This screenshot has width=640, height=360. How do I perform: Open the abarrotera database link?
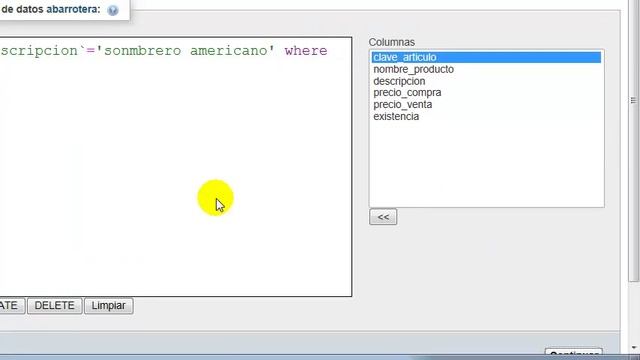pyautogui.click(x=73, y=9)
